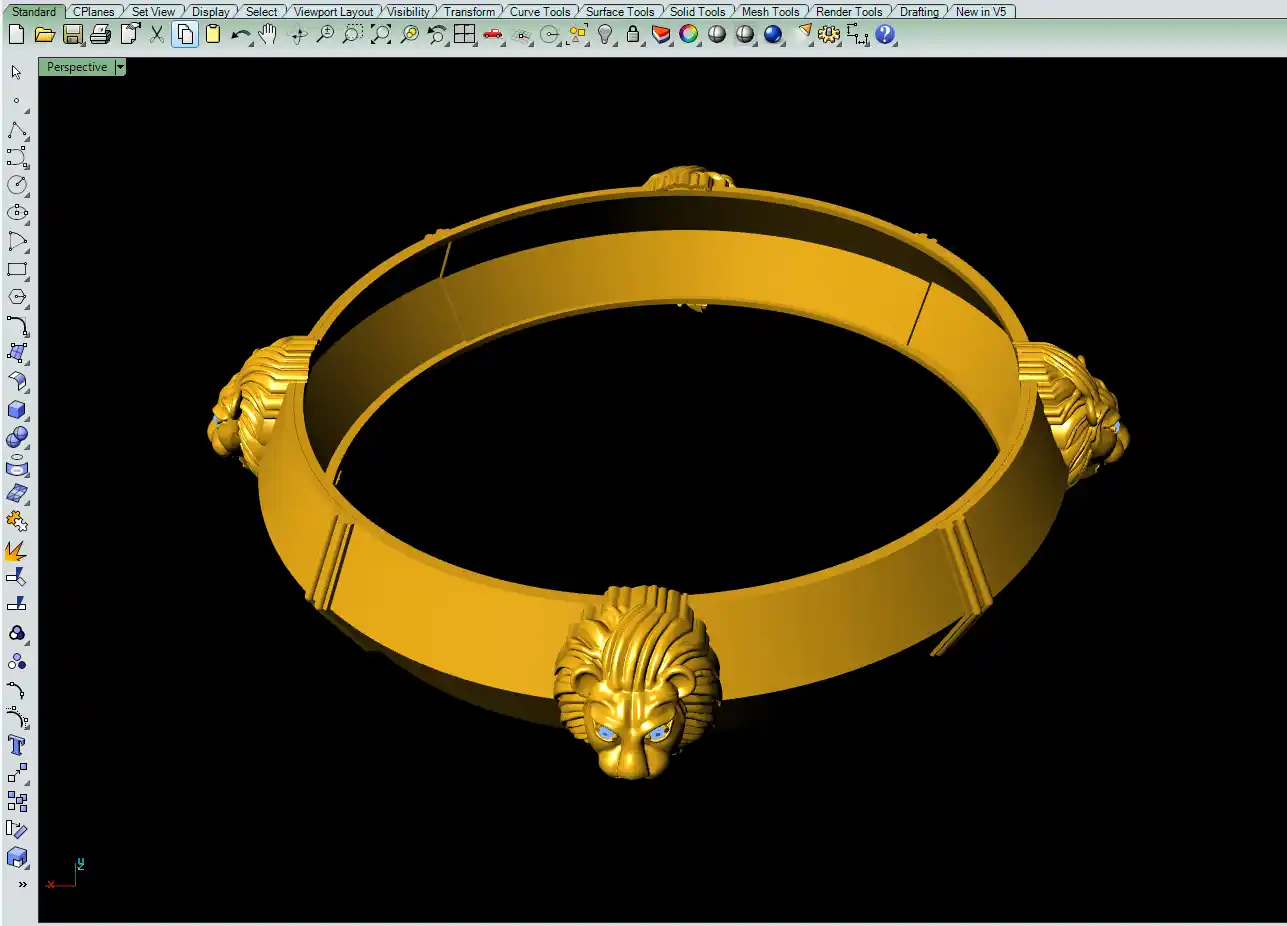Open the Render Tools tab
Image resolution: width=1287 pixels, height=926 pixels.
click(849, 11)
